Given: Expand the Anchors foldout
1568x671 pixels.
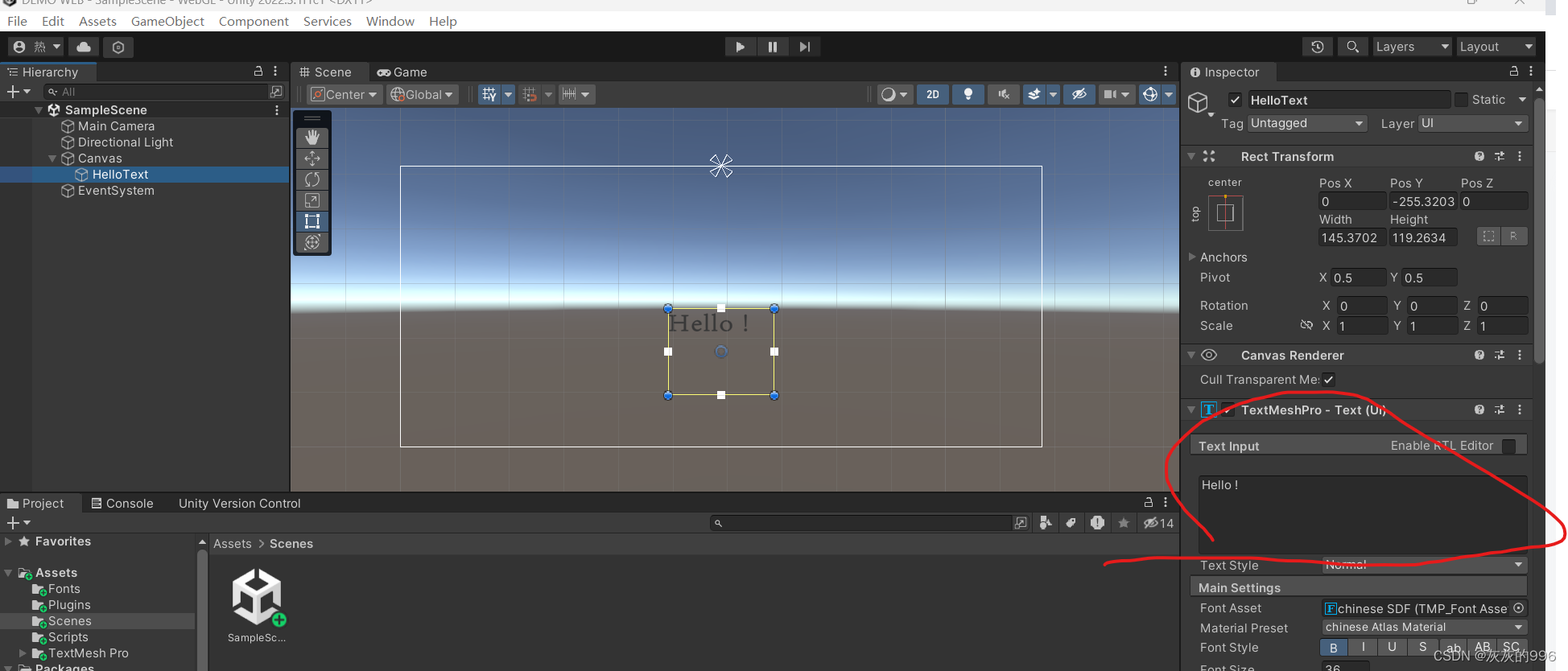Looking at the screenshot, I should tap(1192, 257).
